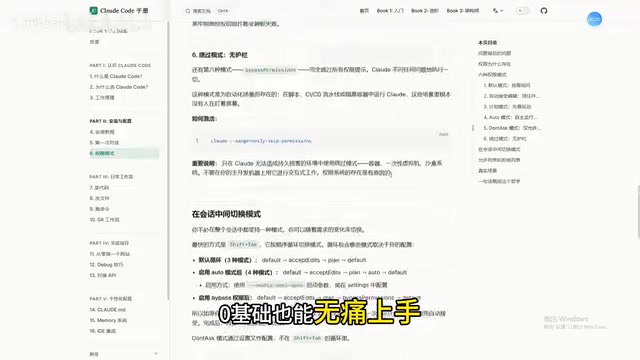
Task: Jump to the 真实场景 TOC entry
Action: click(487, 171)
